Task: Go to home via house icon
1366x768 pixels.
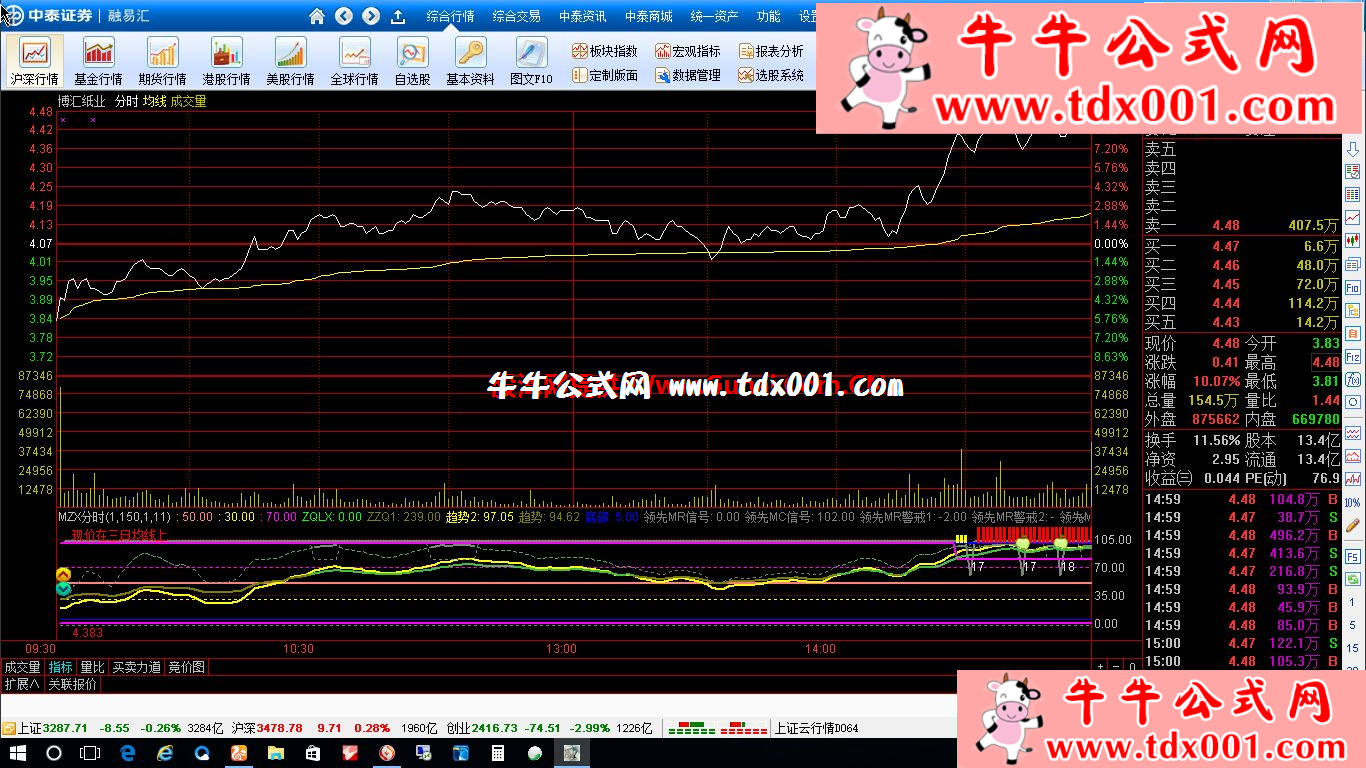Action: 317,16
